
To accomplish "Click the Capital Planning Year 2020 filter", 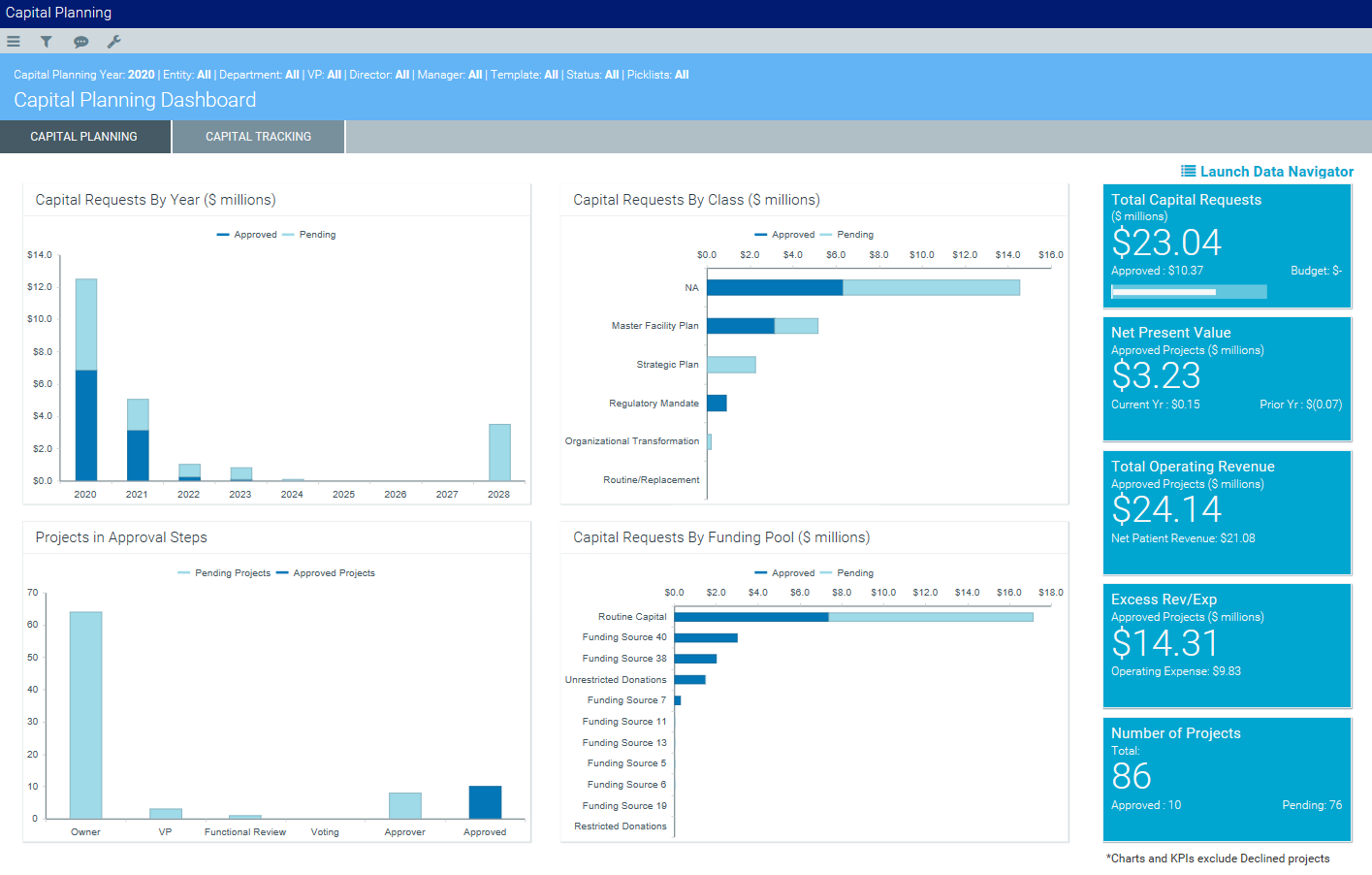I will (84, 75).
